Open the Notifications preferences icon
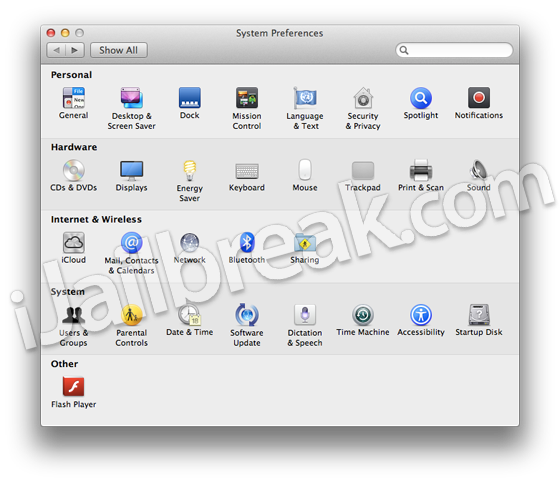Viewport: 560px width, 483px height. pos(479,98)
